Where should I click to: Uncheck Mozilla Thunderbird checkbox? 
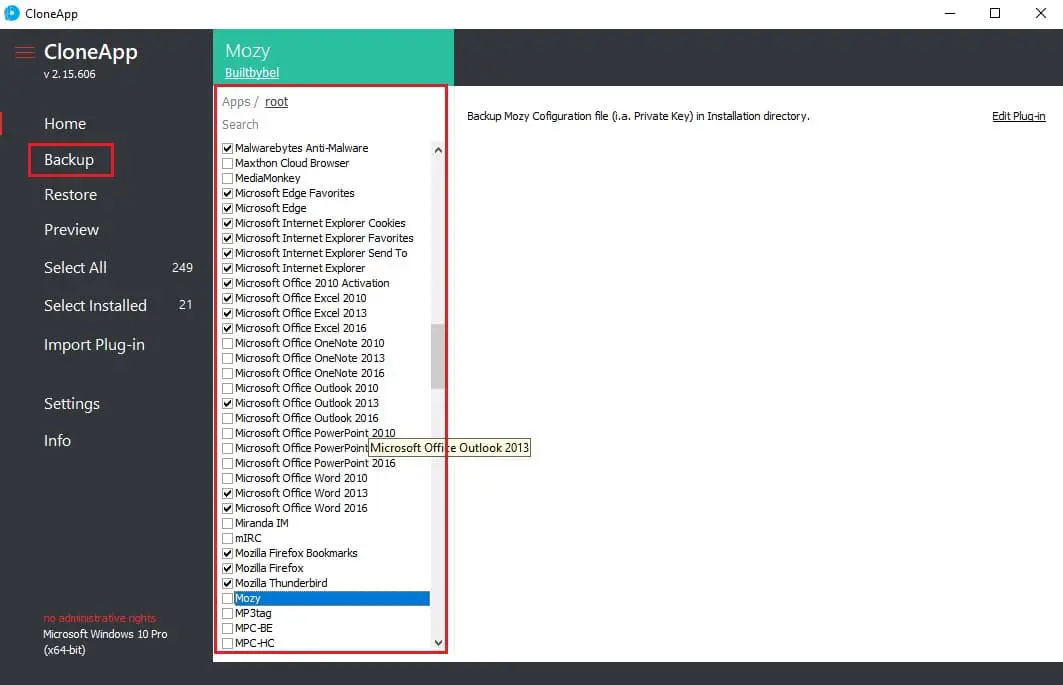tap(228, 583)
